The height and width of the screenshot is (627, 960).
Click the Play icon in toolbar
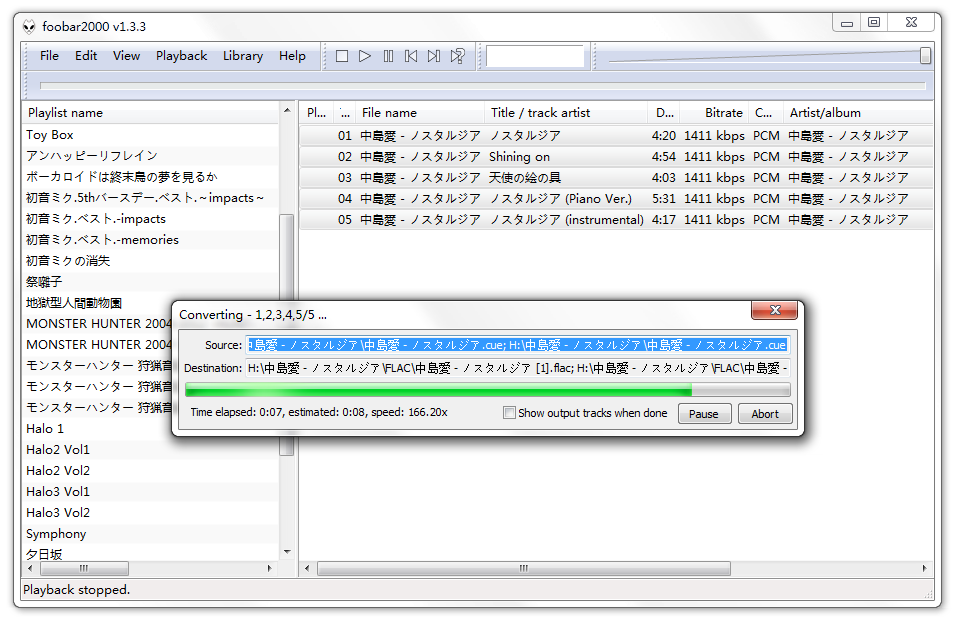coord(365,56)
